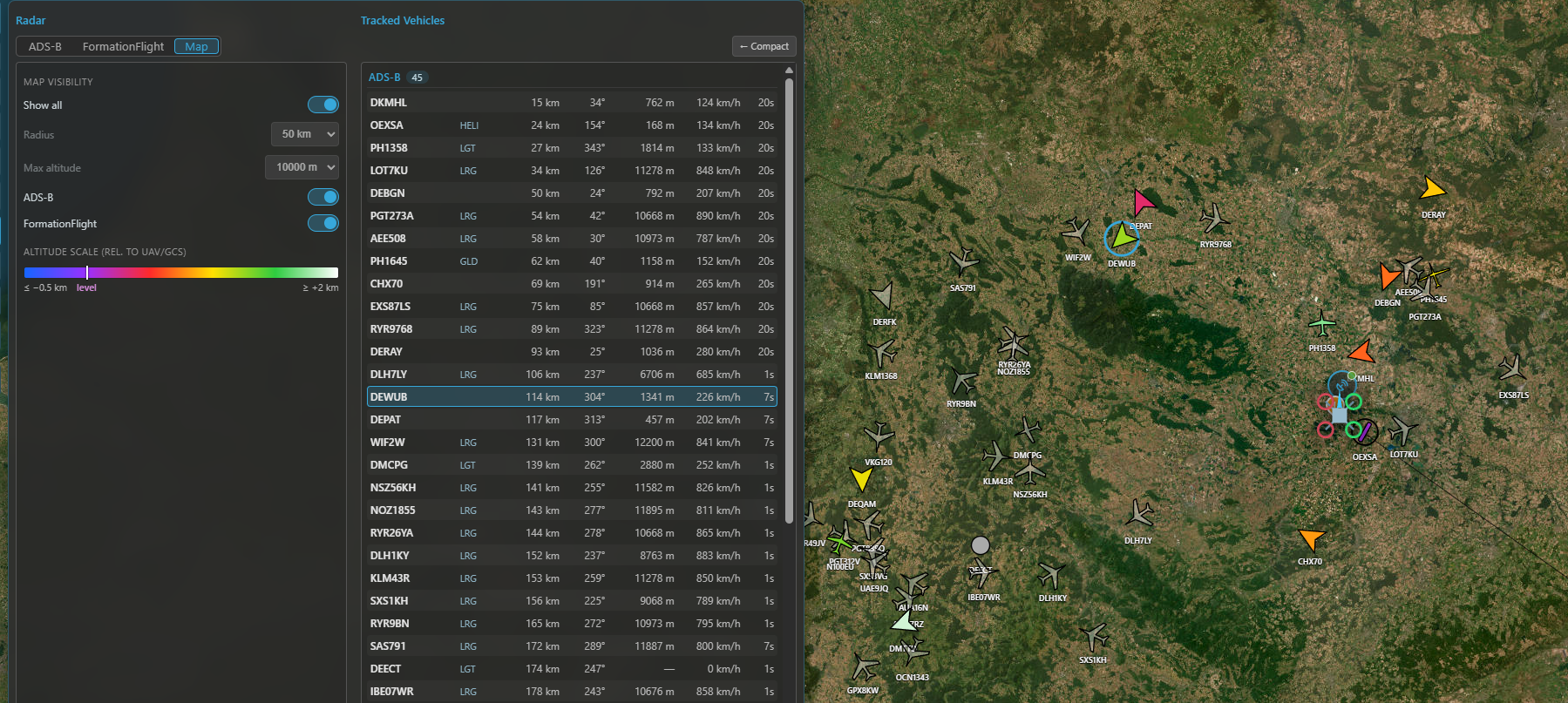
Task: Switch to the ADS-B radar tab
Action: point(45,46)
